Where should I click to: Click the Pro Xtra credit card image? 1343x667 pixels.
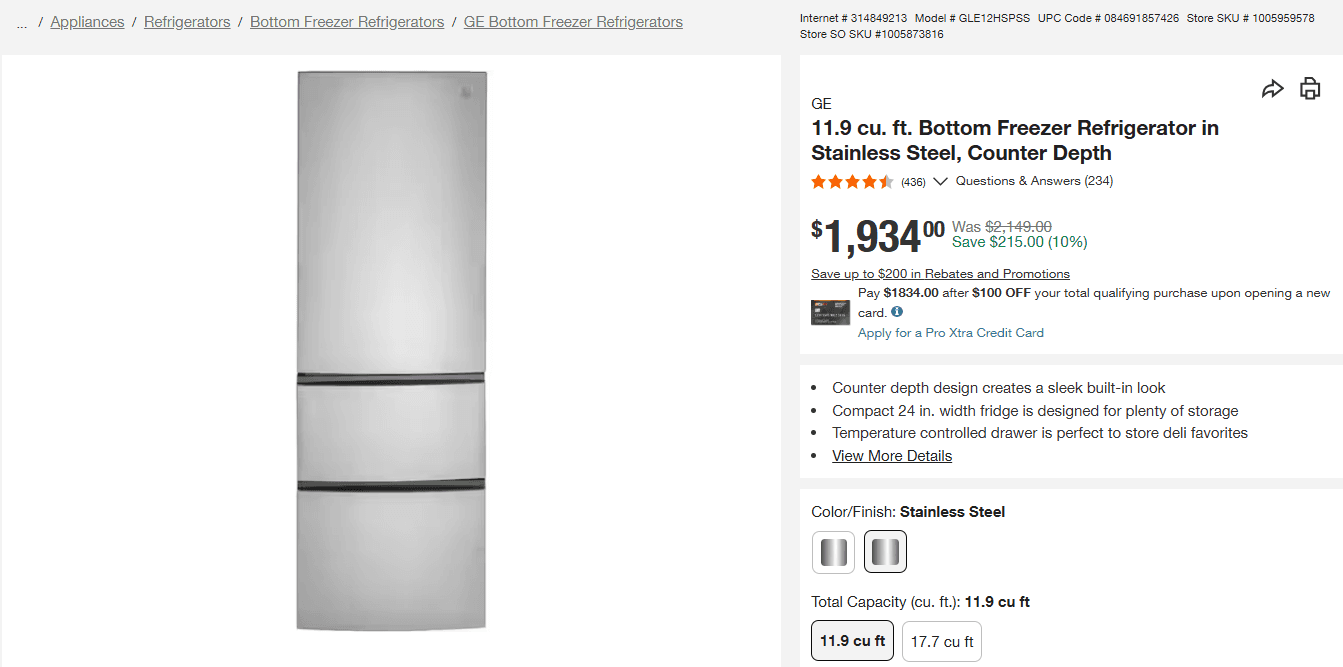point(830,311)
